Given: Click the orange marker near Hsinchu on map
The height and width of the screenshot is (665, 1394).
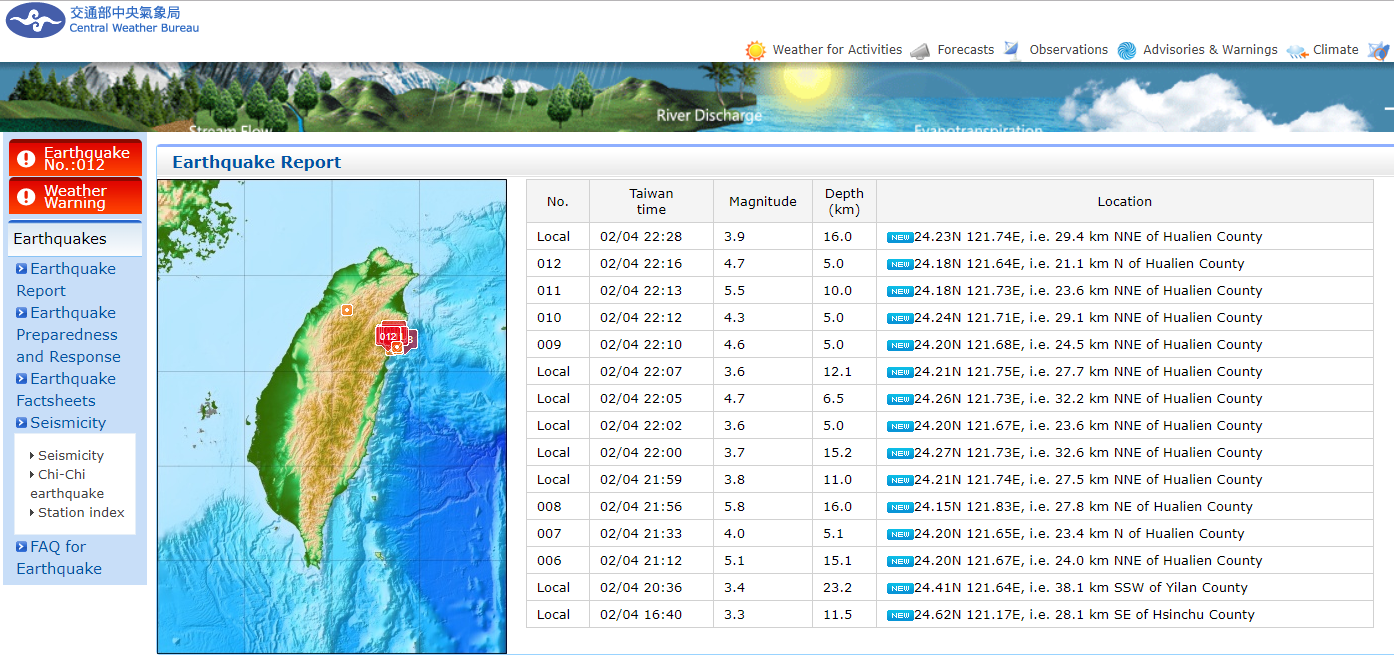Looking at the screenshot, I should [x=347, y=310].
